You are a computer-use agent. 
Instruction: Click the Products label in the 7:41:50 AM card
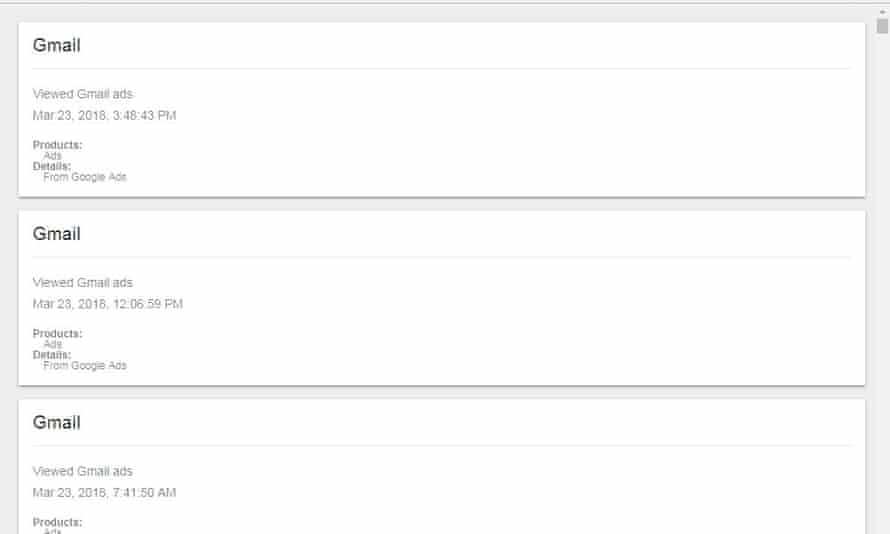pyautogui.click(x=57, y=522)
